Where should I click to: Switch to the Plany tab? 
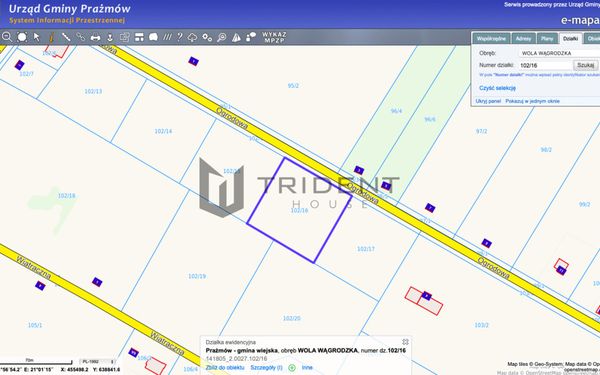coord(547,39)
